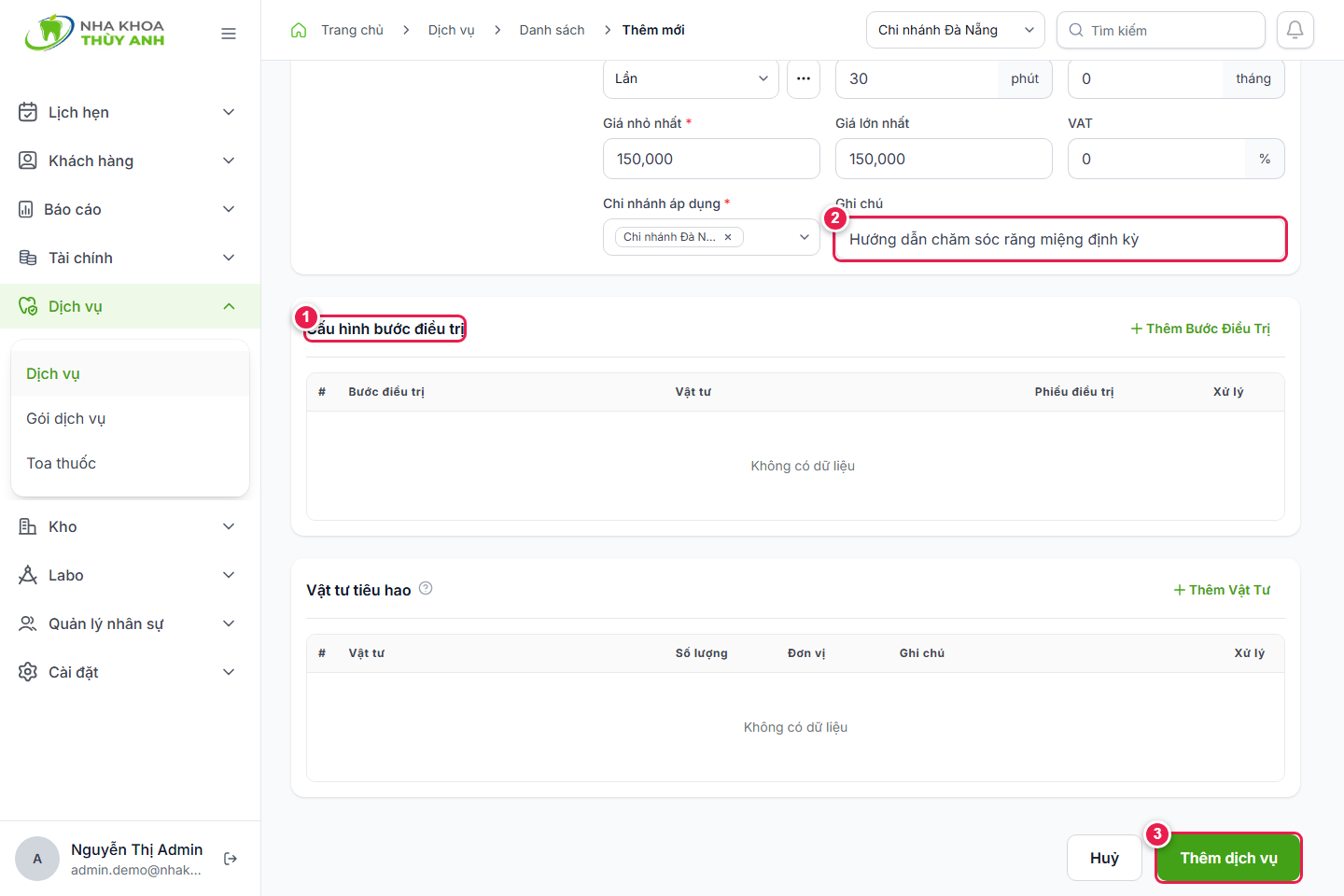Open the Lần unit dropdown
This screenshot has height=896, width=1344.
[691, 78]
